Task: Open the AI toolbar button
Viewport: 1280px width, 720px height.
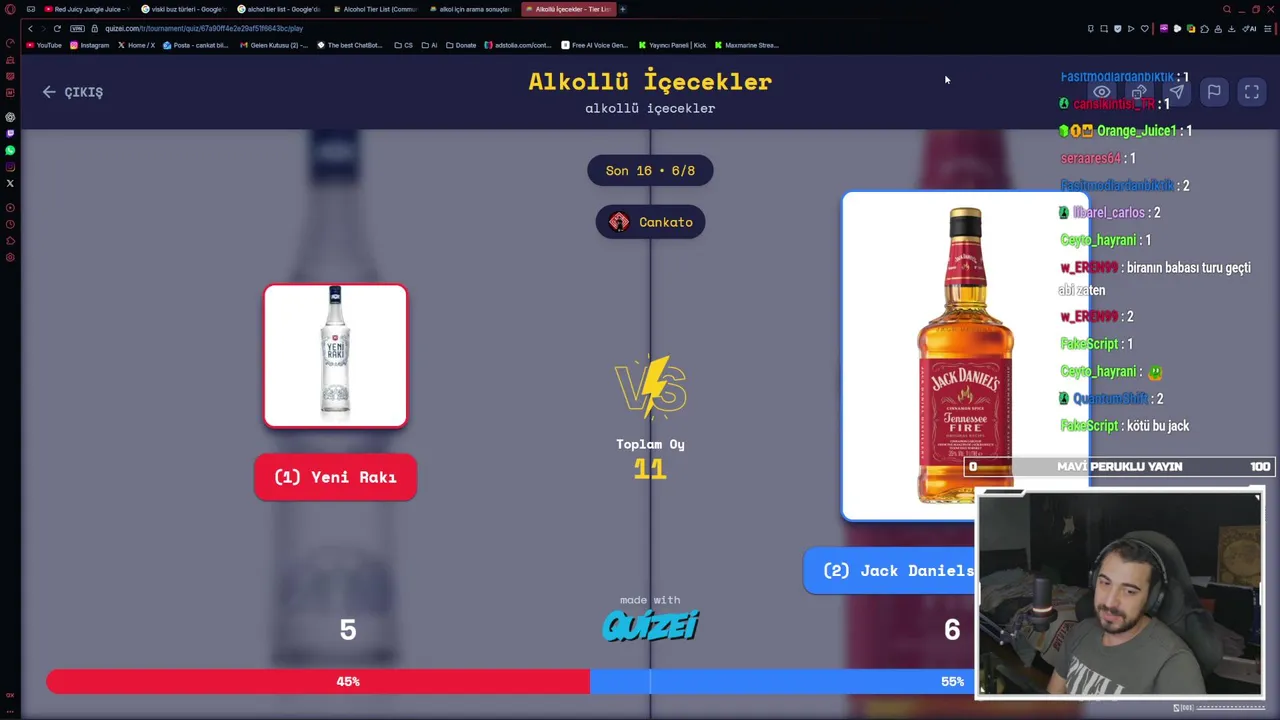Action: (1250, 29)
